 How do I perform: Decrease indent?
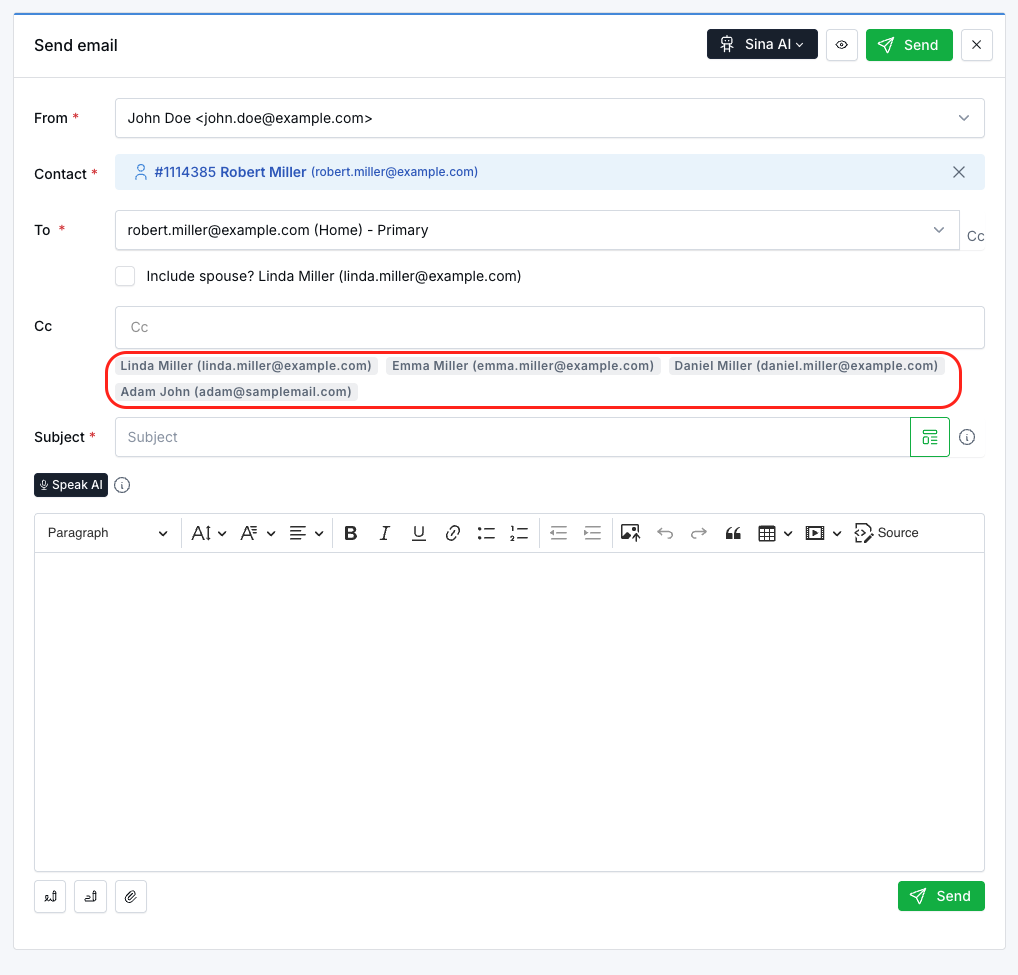[x=558, y=533]
